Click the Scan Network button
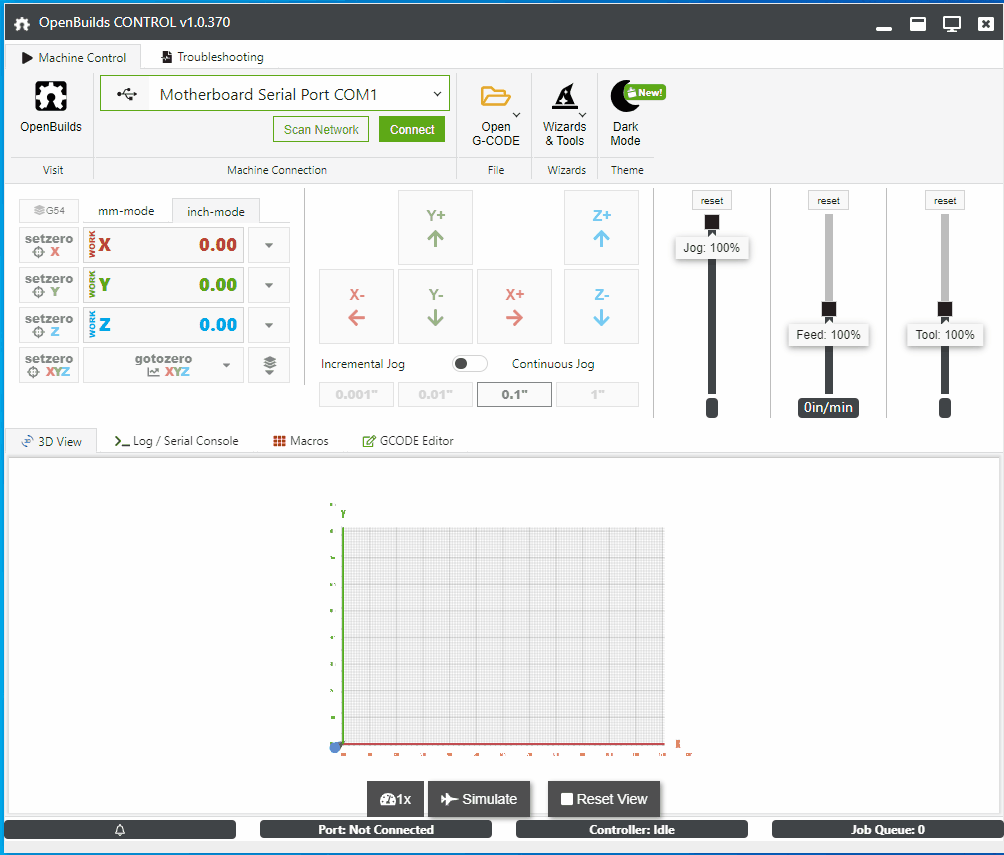Image resolution: width=1004 pixels, height=855 pixels. click(321, 129)
